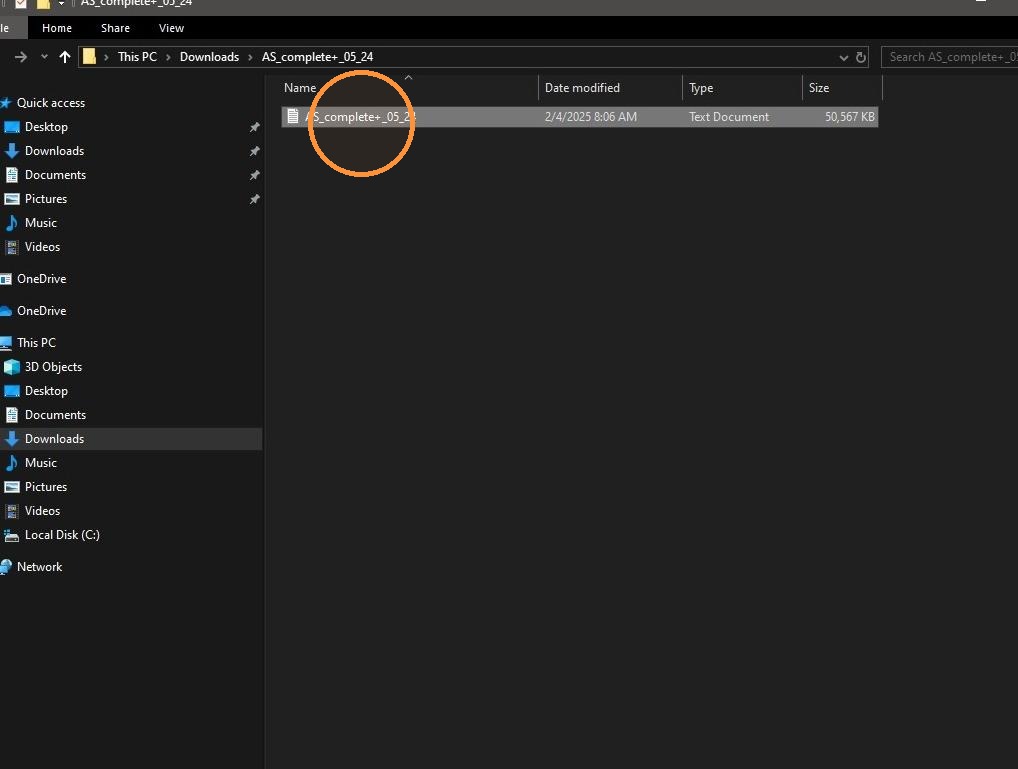Open Music under This PC
This screenshot has height=769, width=1018.
[41, 462]
